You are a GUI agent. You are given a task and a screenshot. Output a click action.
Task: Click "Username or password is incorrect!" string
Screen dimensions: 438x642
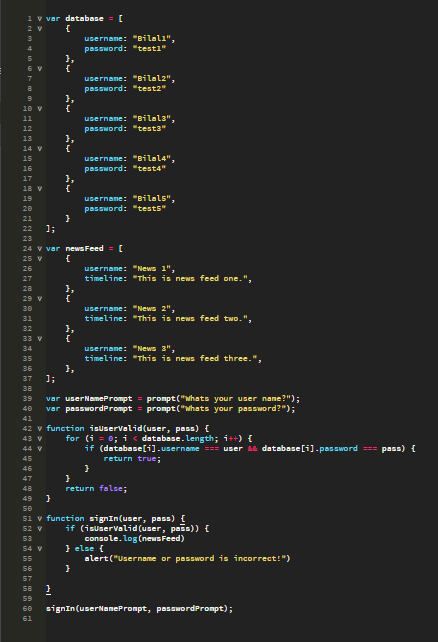click(199, 558)
